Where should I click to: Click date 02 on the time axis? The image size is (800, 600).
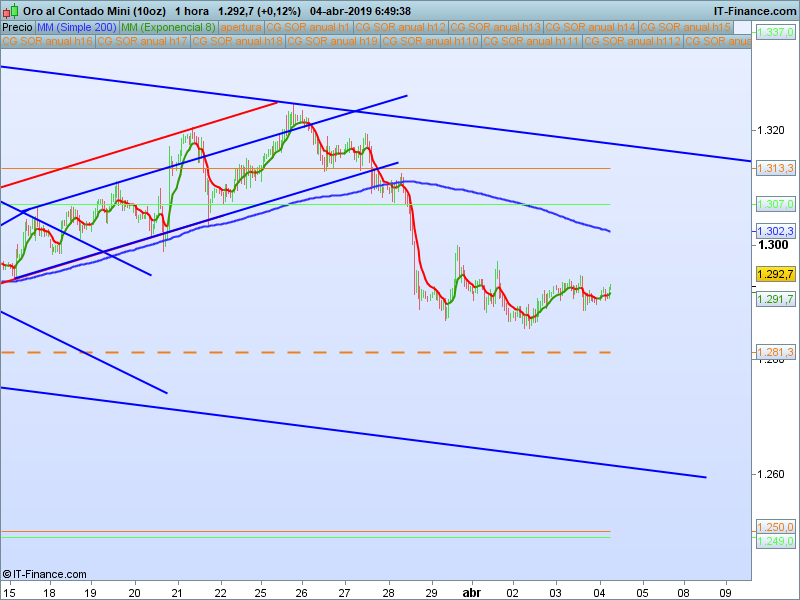pyautogui.click(x=513, y=593)
